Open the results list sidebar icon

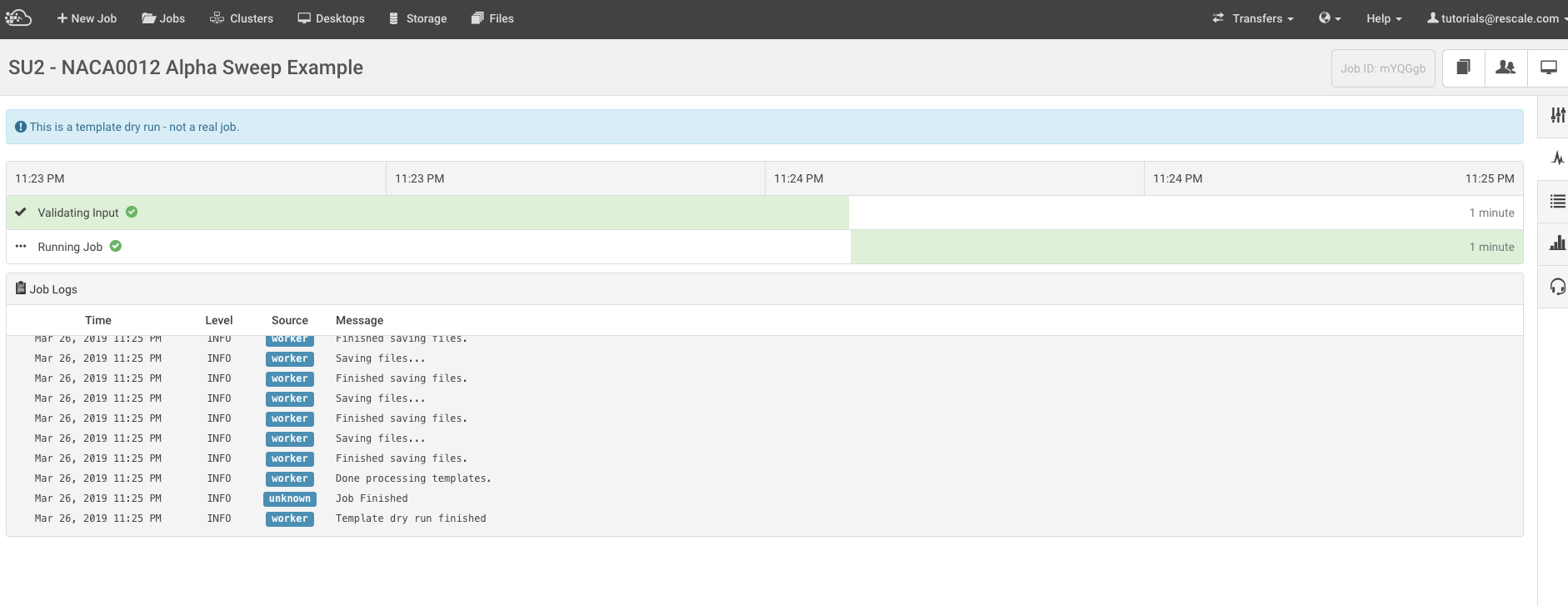click(1557, 201)
